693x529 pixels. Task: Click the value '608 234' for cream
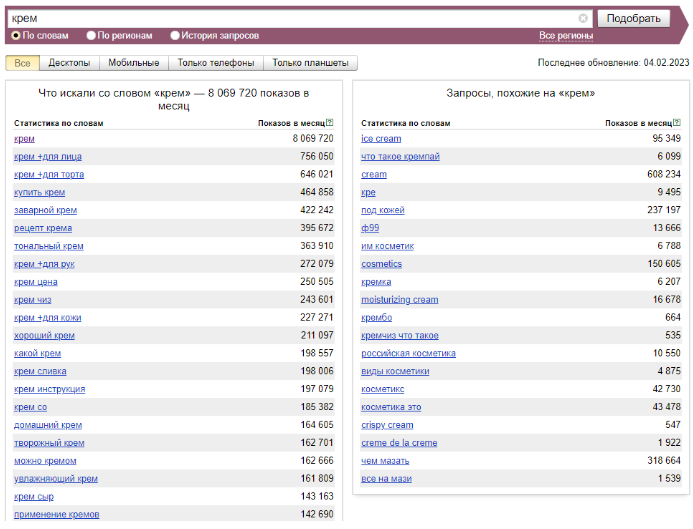663,175
